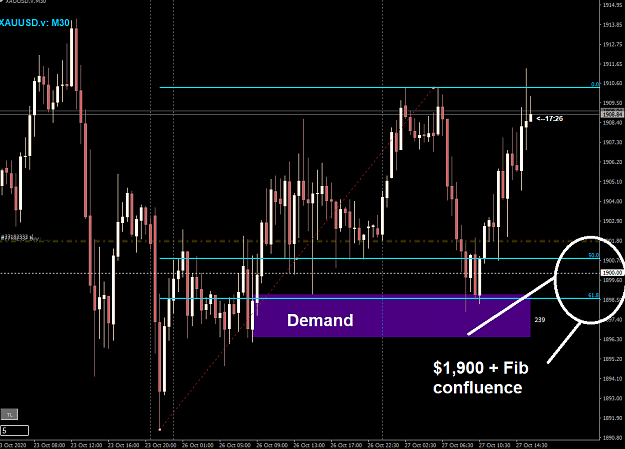Click the 26 Oct 01:00 time axis label
625x449 pixels.
point(198,445)
